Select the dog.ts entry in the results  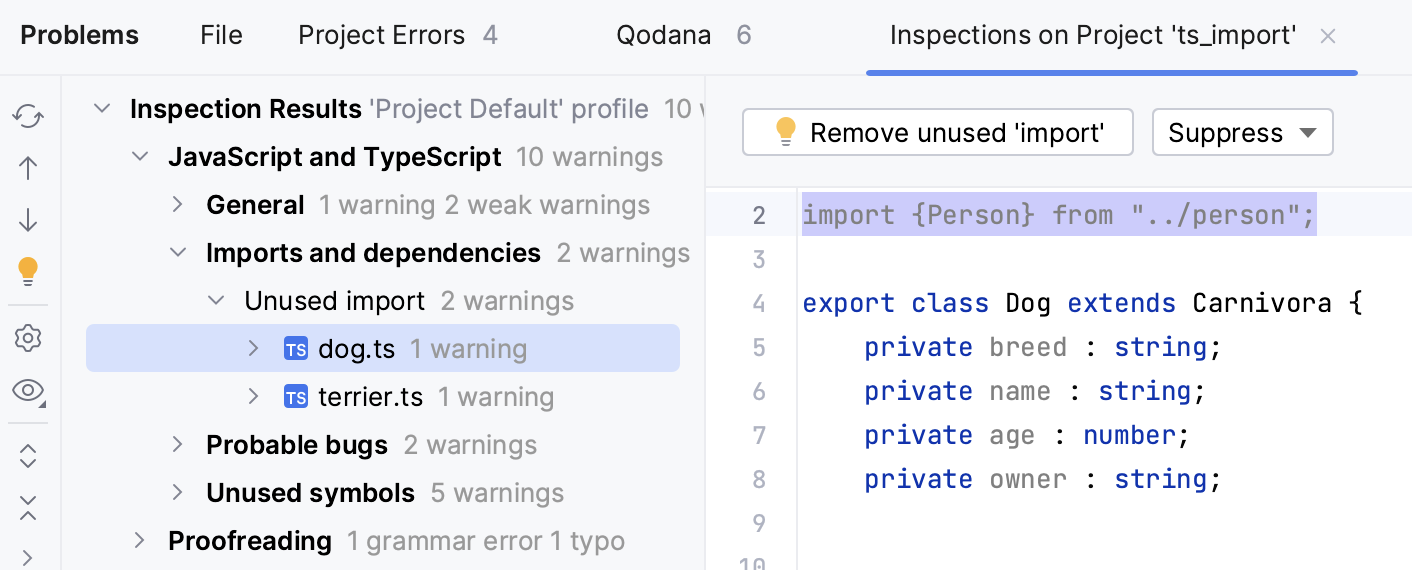click(x=357, y=349)
